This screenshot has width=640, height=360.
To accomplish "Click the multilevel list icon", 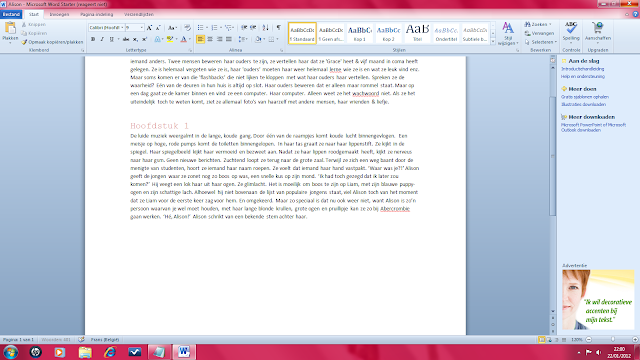I will [229, 28].
